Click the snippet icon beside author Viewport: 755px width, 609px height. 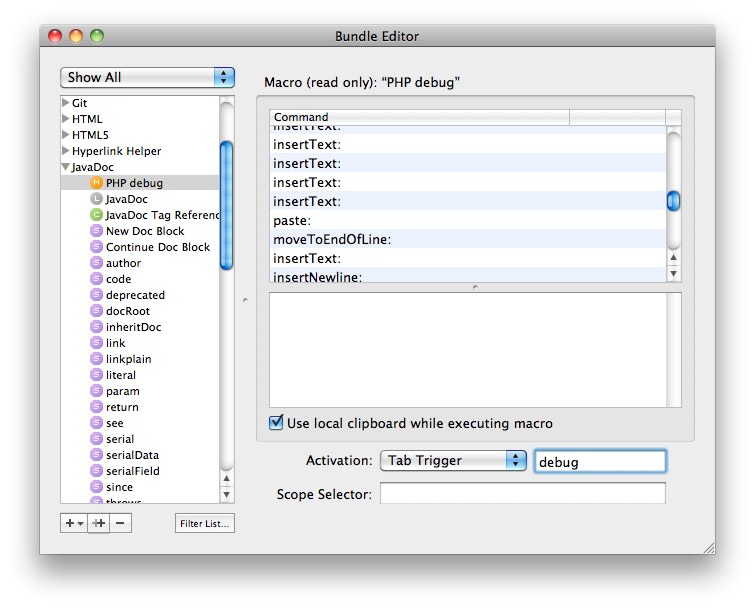(97, 263)
